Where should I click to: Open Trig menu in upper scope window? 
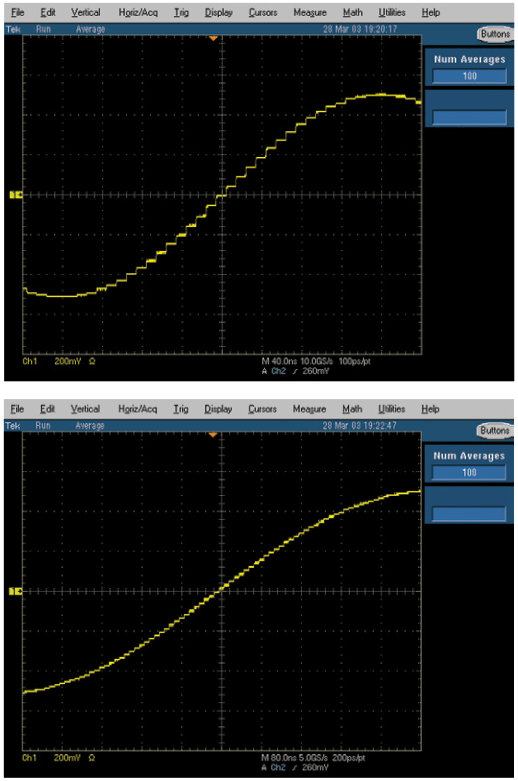(181, 12)
